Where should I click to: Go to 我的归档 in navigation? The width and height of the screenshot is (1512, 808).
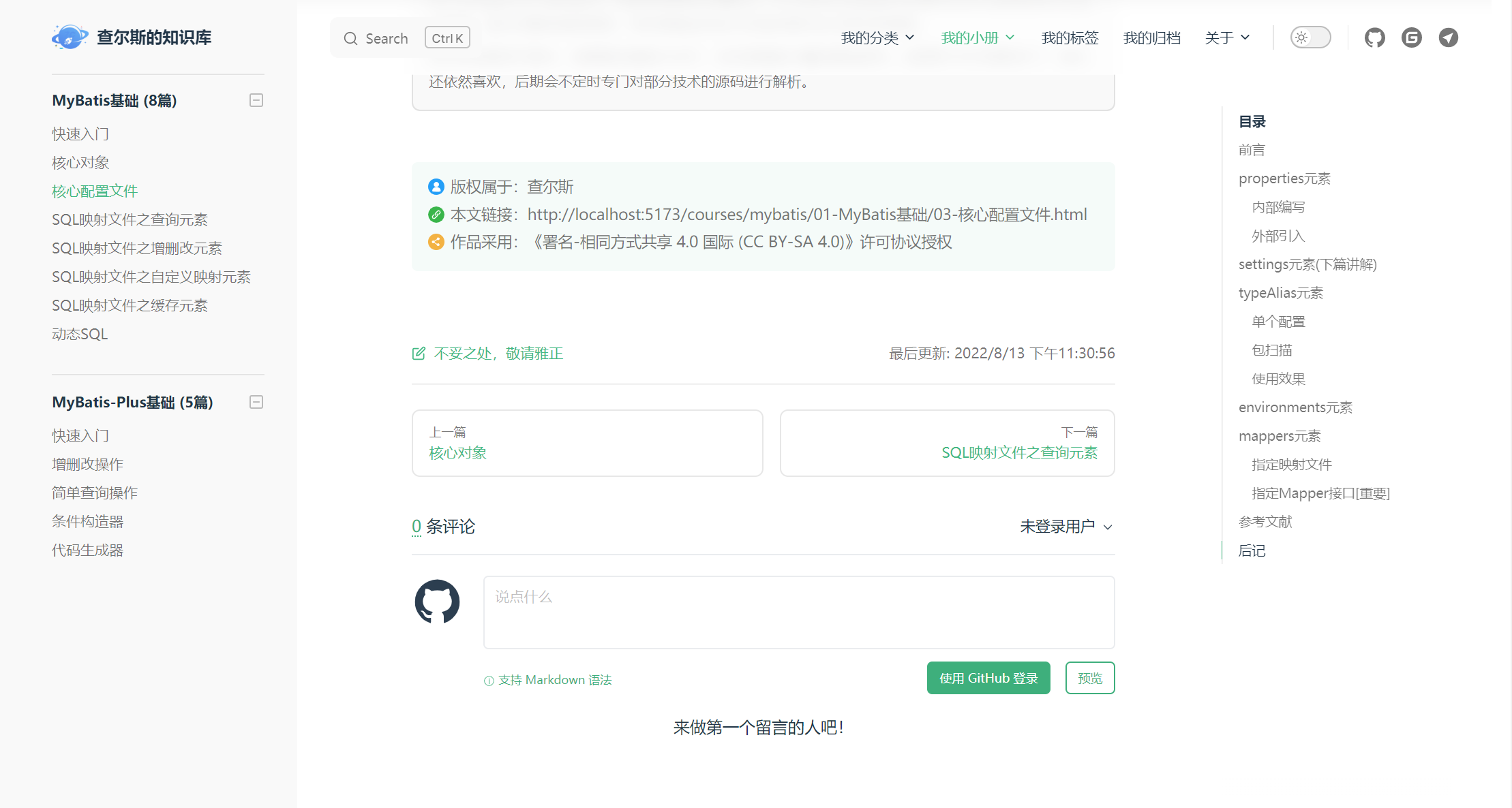tap(1151, 37)
